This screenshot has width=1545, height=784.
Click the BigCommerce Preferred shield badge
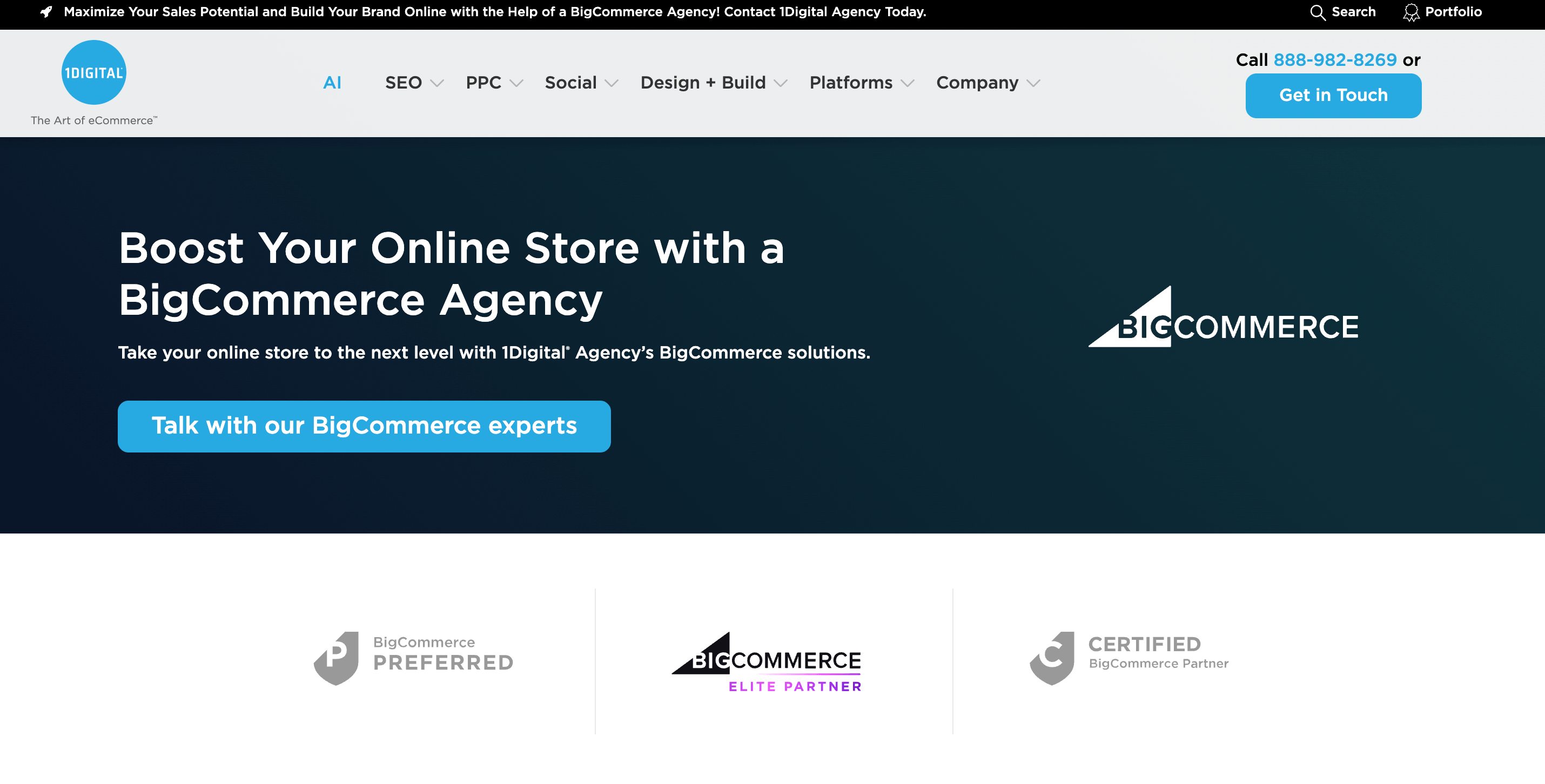click(337, 658)
